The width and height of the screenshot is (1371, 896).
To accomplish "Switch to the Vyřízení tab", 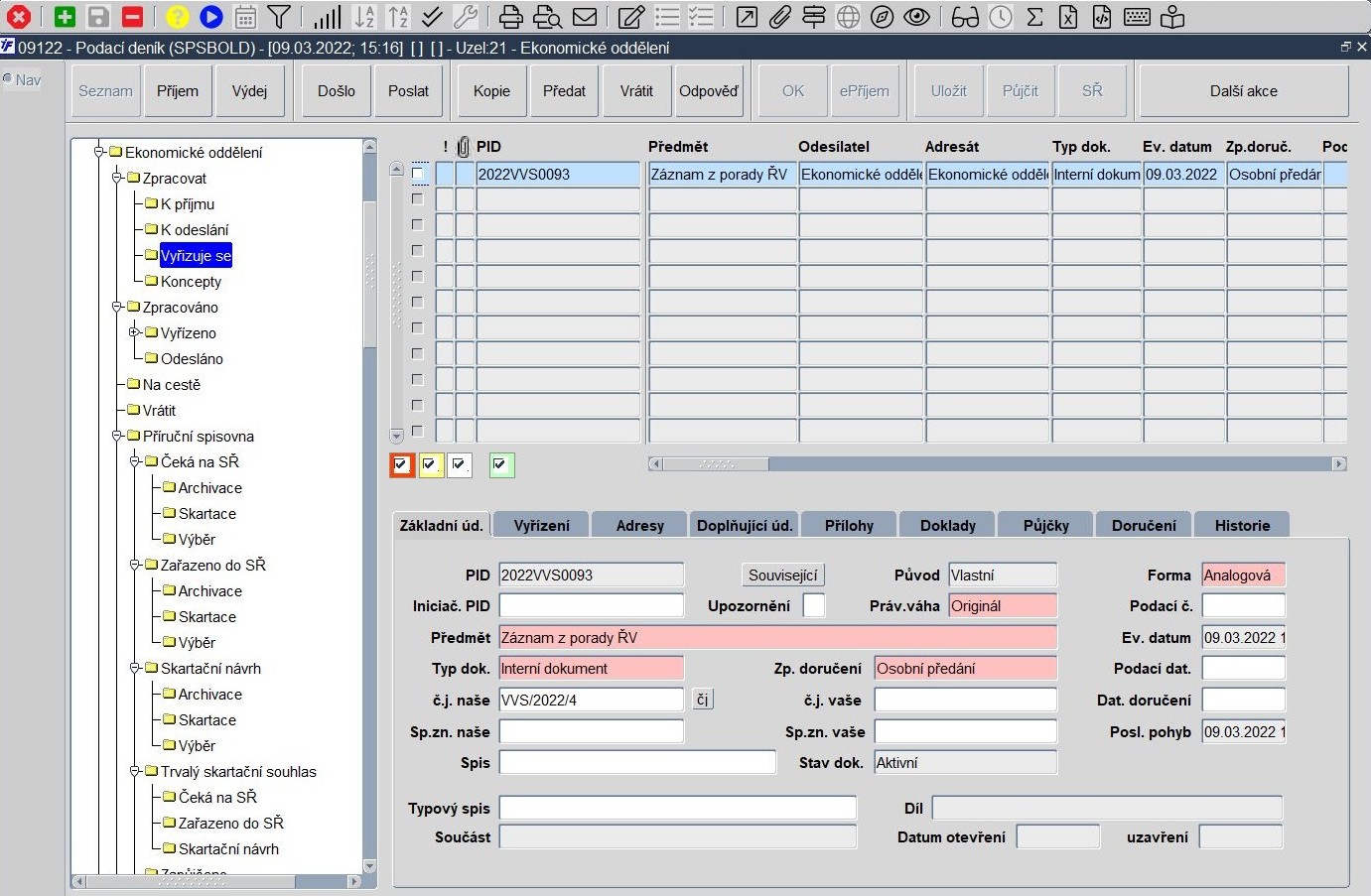I will [542, 525].
